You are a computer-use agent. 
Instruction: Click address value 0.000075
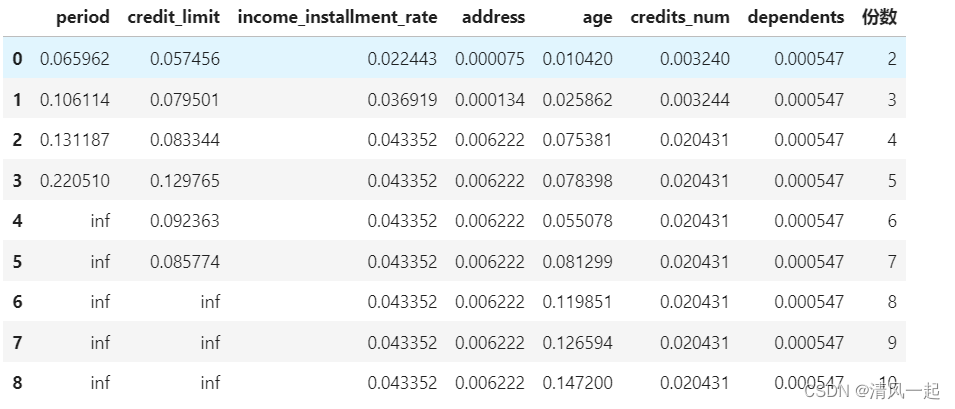pos(490,58)
